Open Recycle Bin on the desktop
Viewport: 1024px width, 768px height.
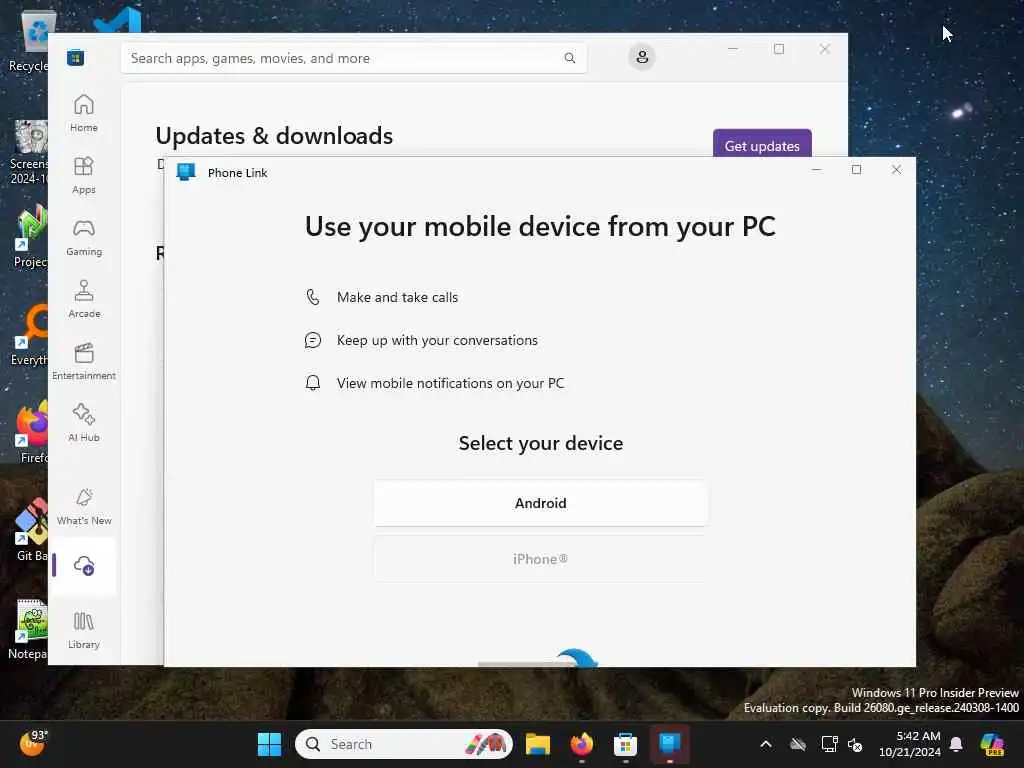click(x=29, y=40)
